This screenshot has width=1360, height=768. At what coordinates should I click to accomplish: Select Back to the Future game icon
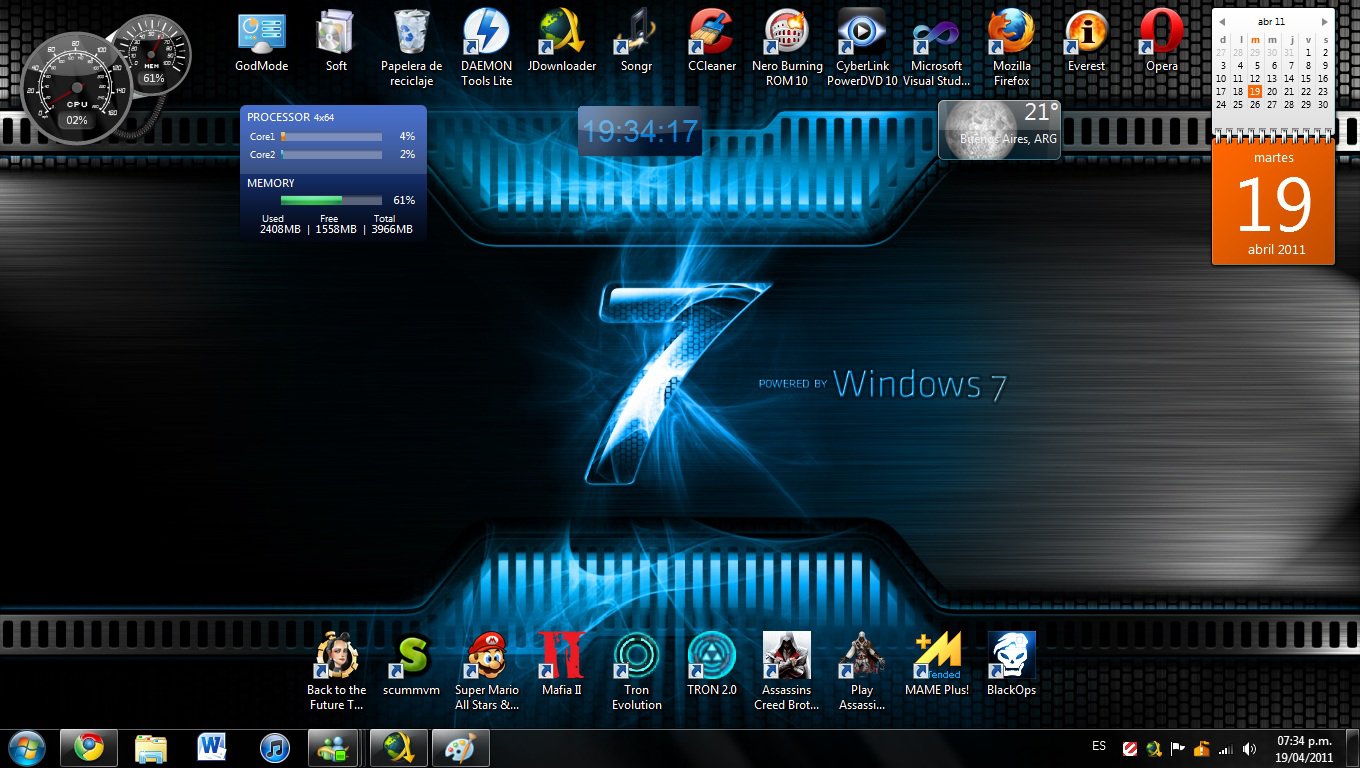coord(337,671)
